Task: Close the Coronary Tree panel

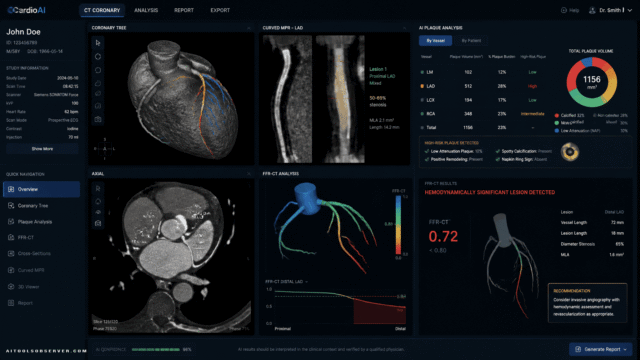Action: coord(249,28)
